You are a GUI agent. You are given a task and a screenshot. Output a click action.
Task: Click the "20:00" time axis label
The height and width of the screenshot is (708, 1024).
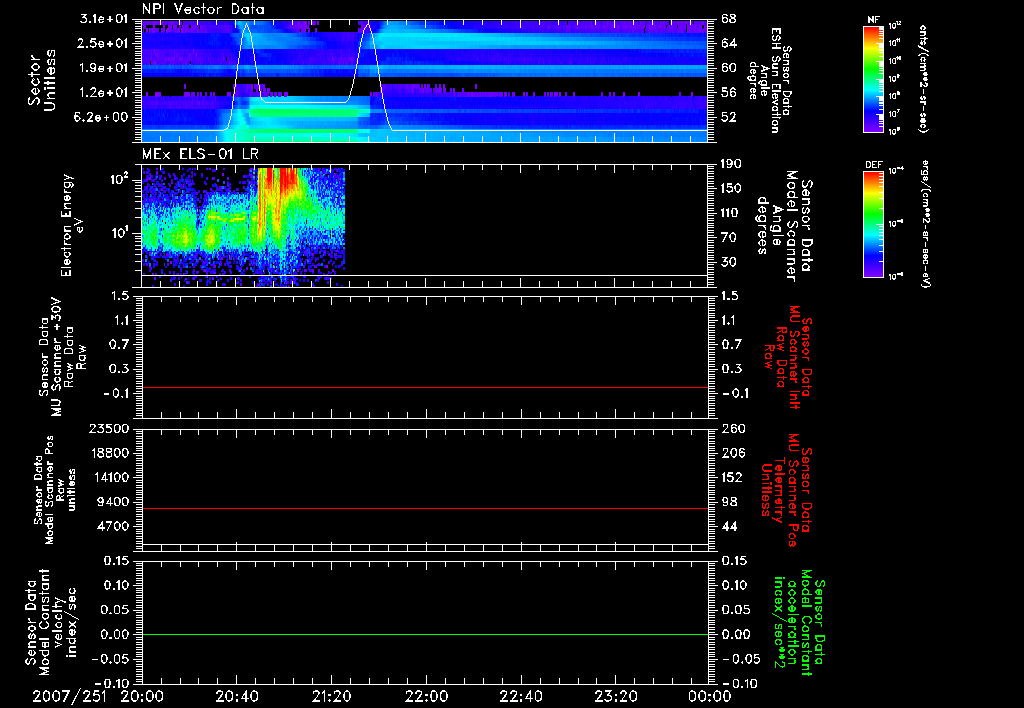tap(142, 696)
